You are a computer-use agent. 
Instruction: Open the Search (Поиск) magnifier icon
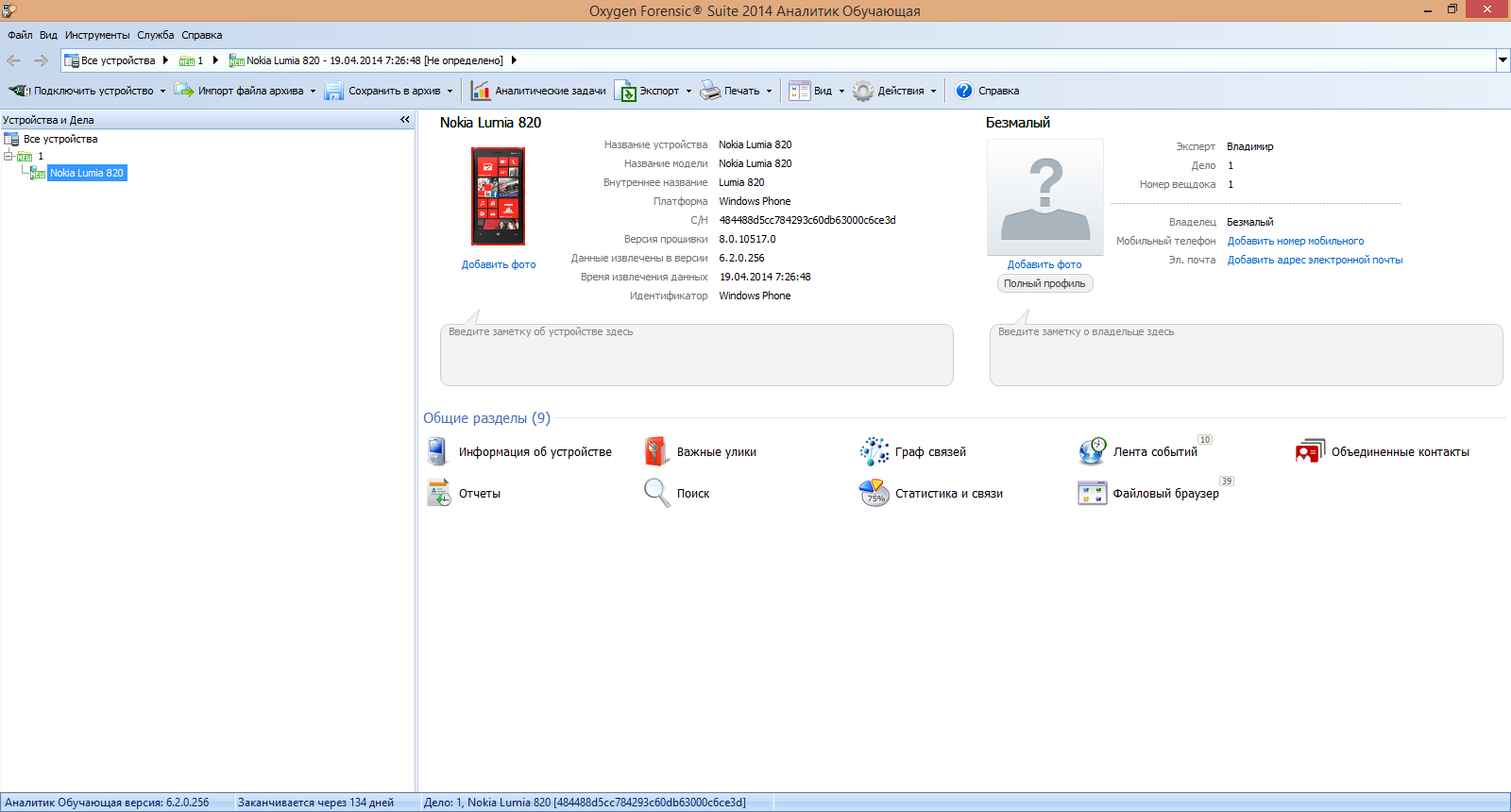coord(657,493)
